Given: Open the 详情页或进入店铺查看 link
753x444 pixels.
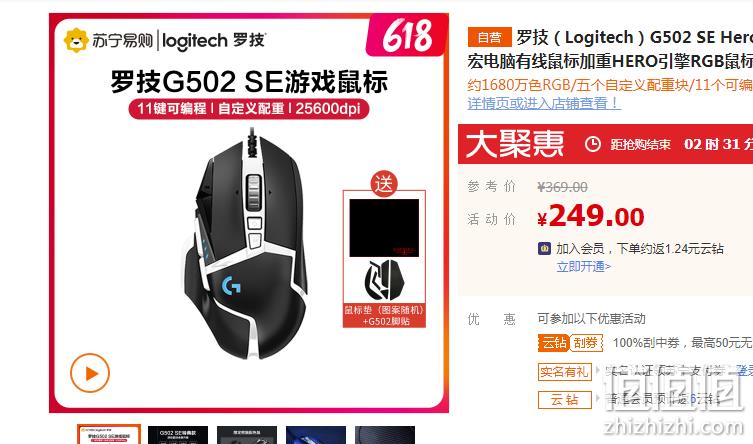Looking at the screenshot, I should pos(544,103).
